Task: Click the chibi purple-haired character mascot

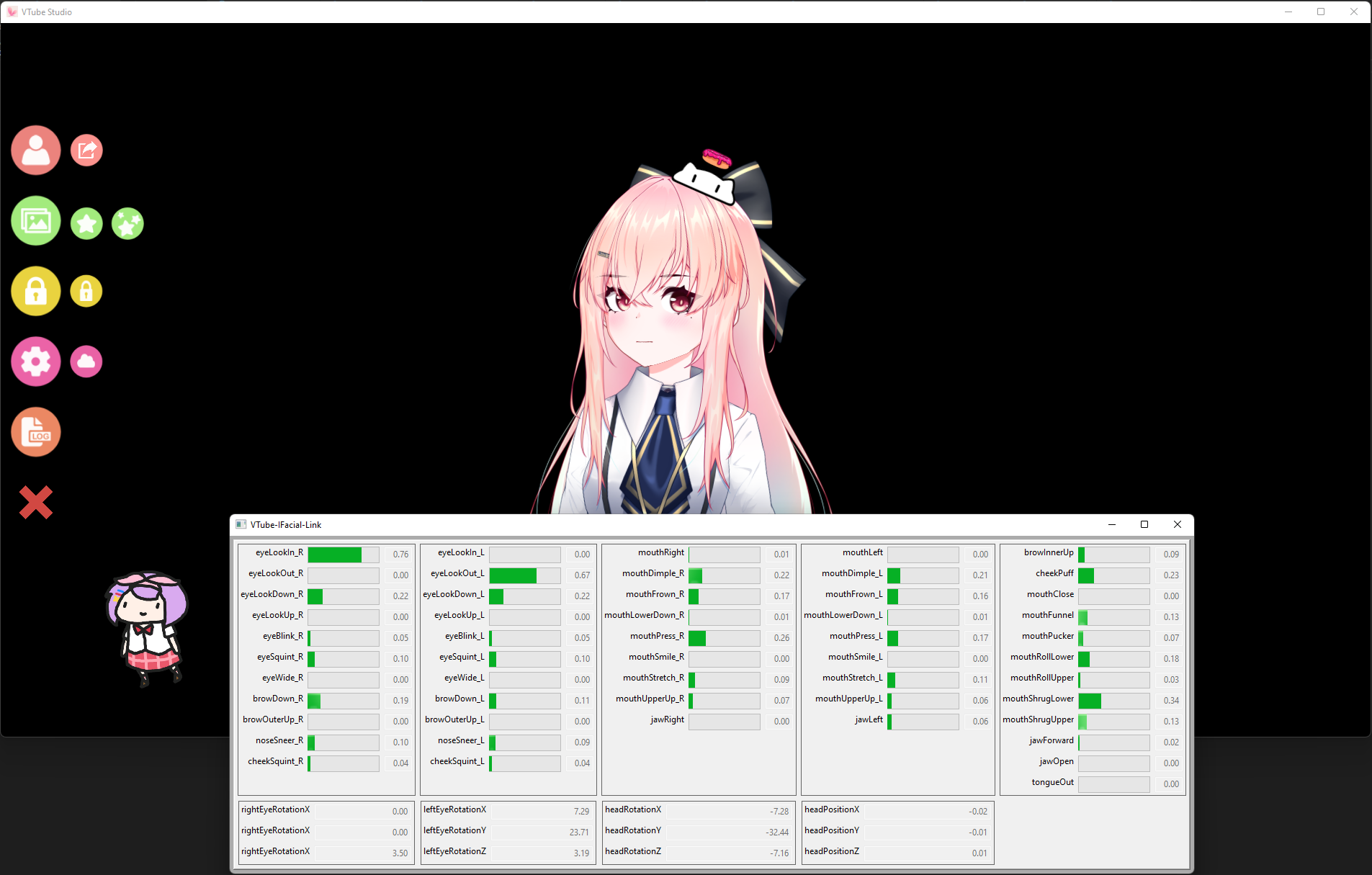Action: coord(147,628)
